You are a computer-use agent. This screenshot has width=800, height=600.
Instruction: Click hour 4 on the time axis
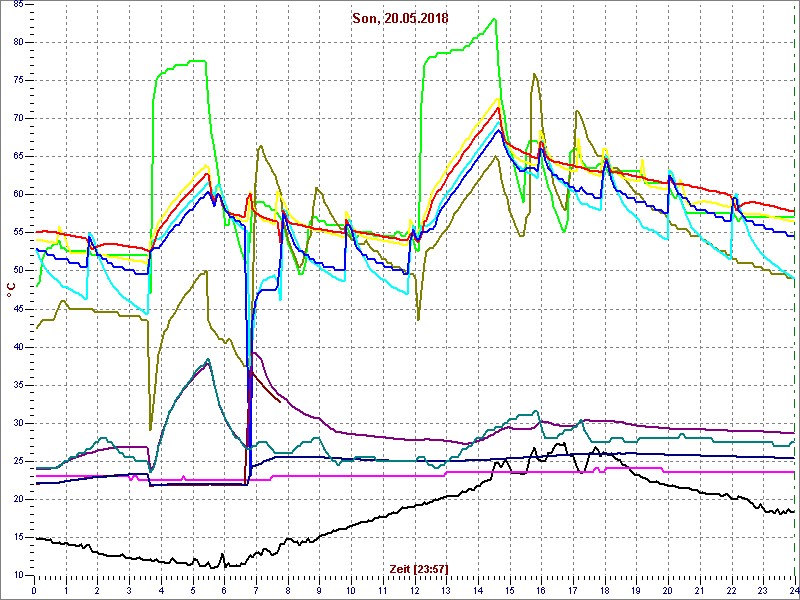point(161,590)
